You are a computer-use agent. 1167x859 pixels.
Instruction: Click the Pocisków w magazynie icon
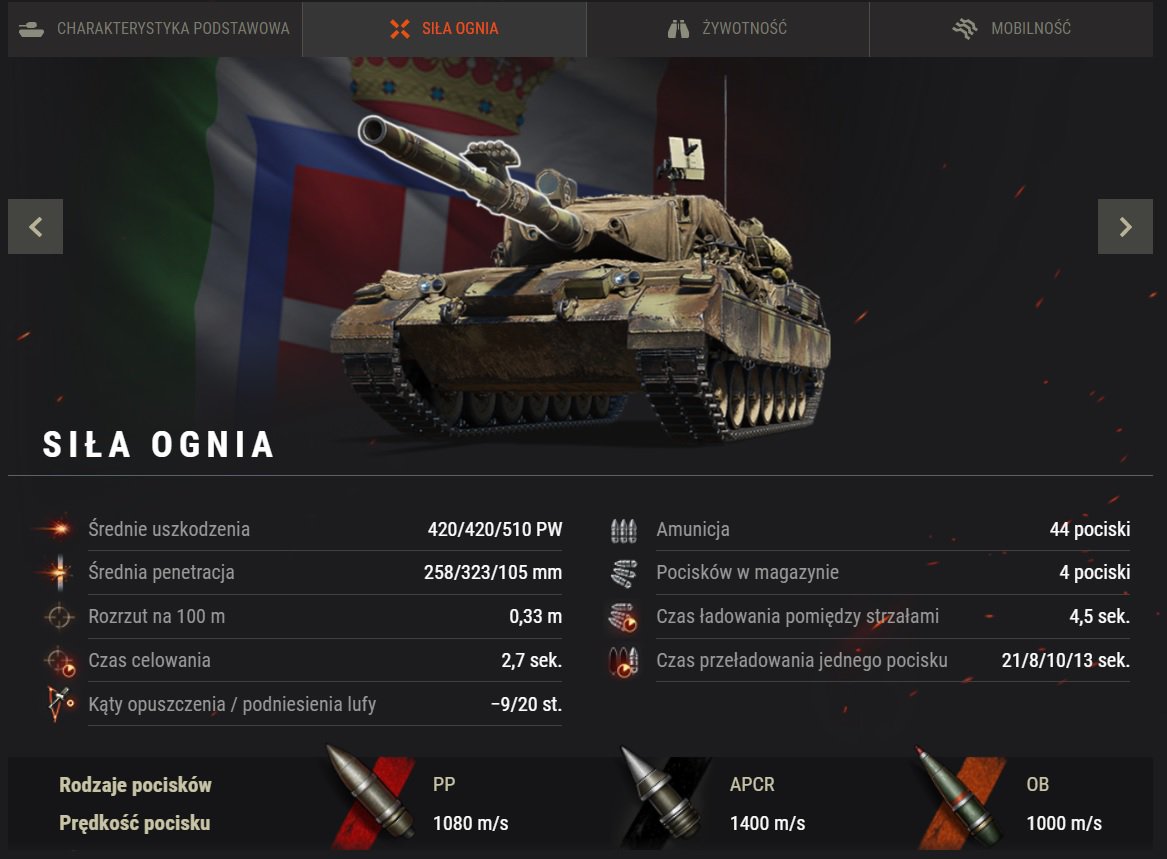[x=624, y=573]
